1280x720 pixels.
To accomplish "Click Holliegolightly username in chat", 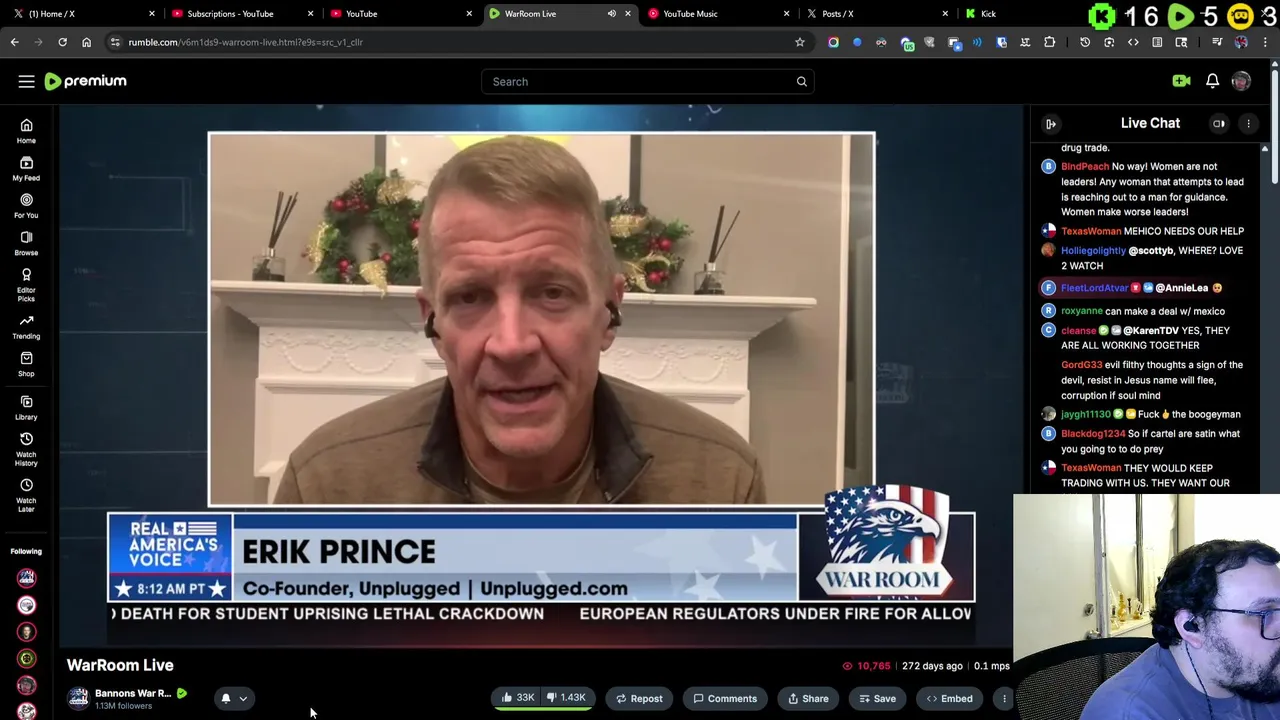I will pyautogui.click(x=1093, y=250).
